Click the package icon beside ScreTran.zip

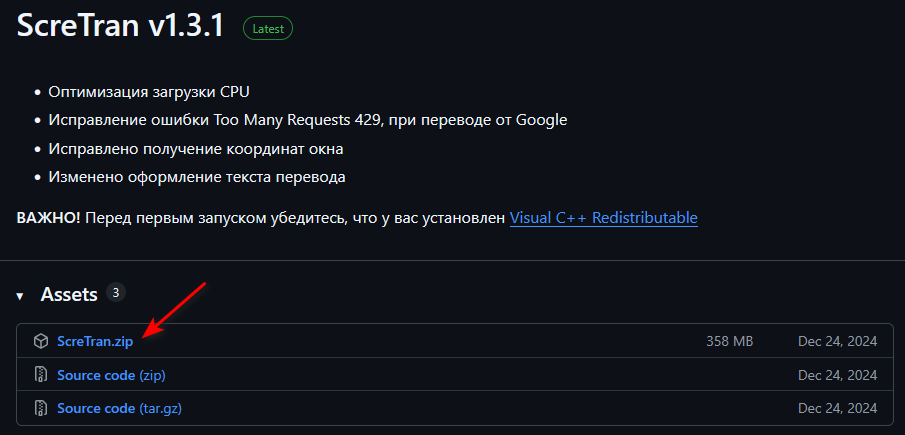(41, 341)
